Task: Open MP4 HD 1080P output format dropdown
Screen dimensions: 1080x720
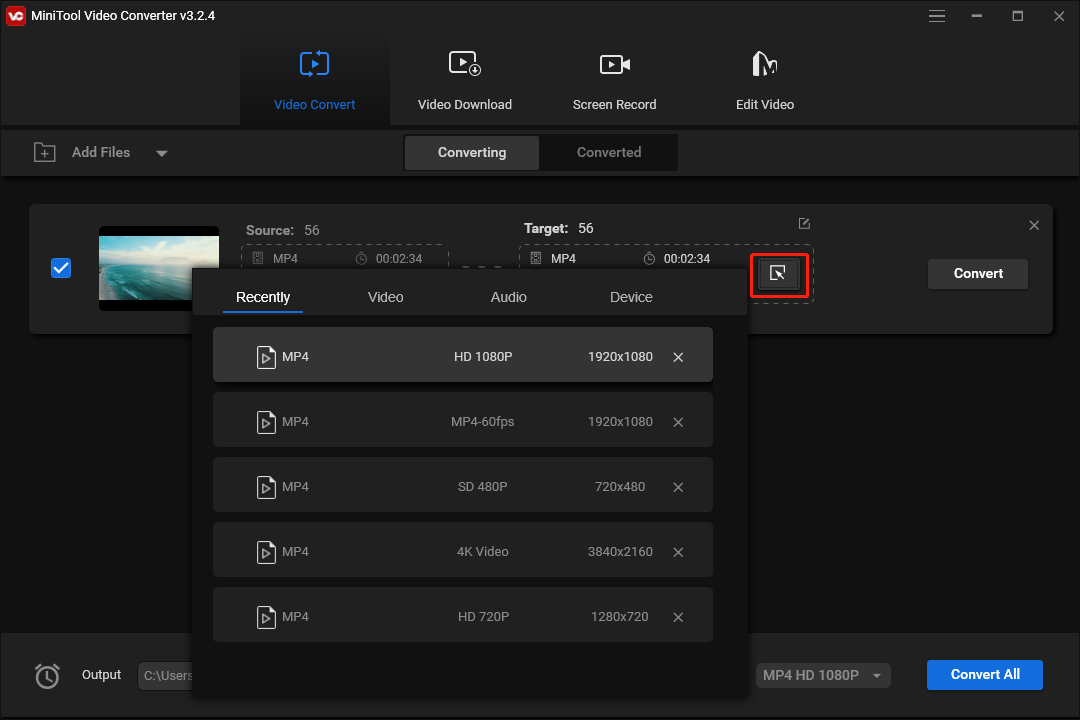Action: tap(823, 675)
